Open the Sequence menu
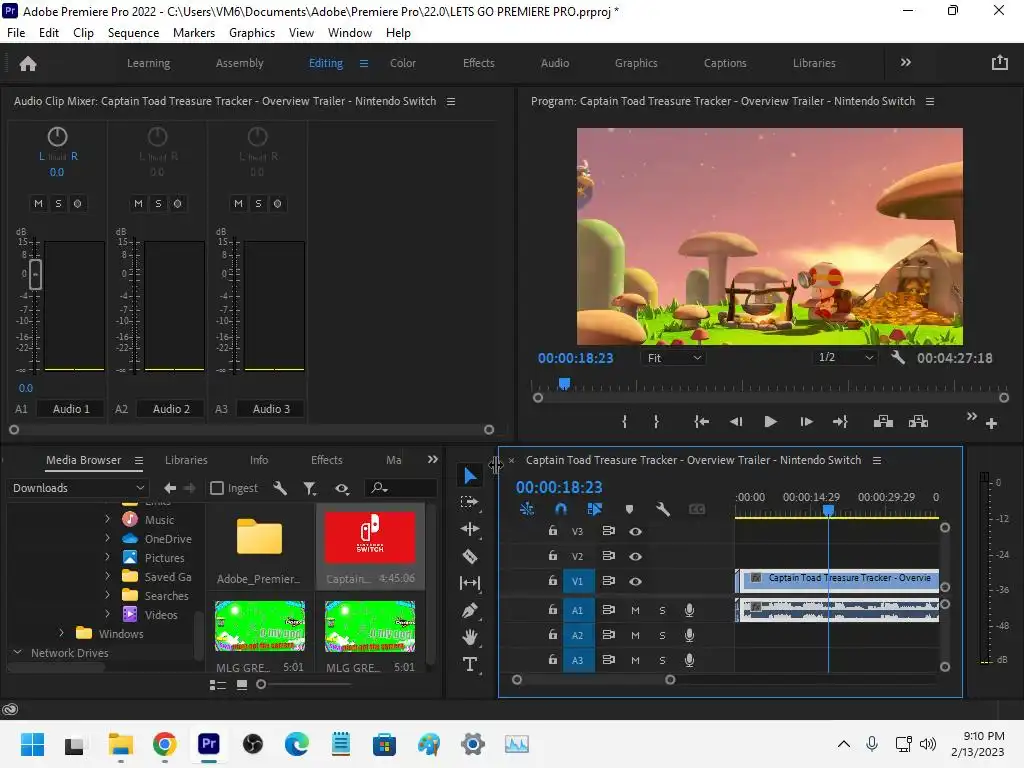 (133, 32)
